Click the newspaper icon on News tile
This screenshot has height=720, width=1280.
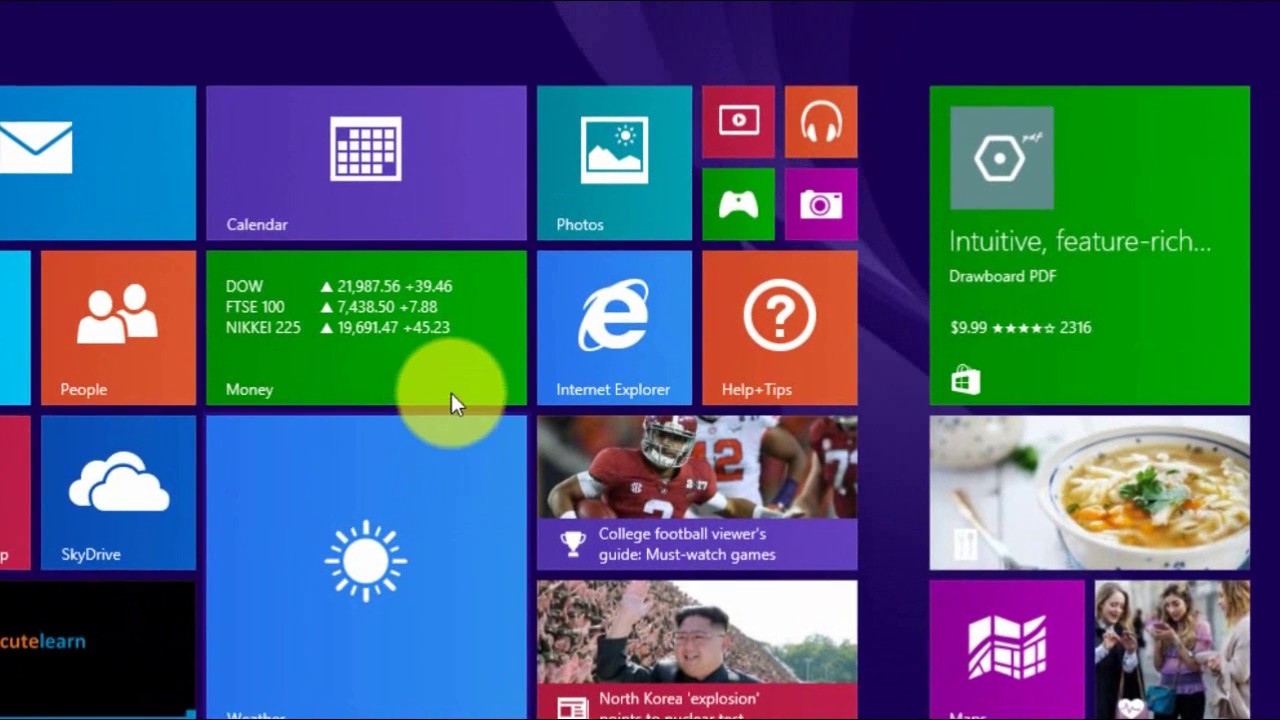(x=572, y=708)
